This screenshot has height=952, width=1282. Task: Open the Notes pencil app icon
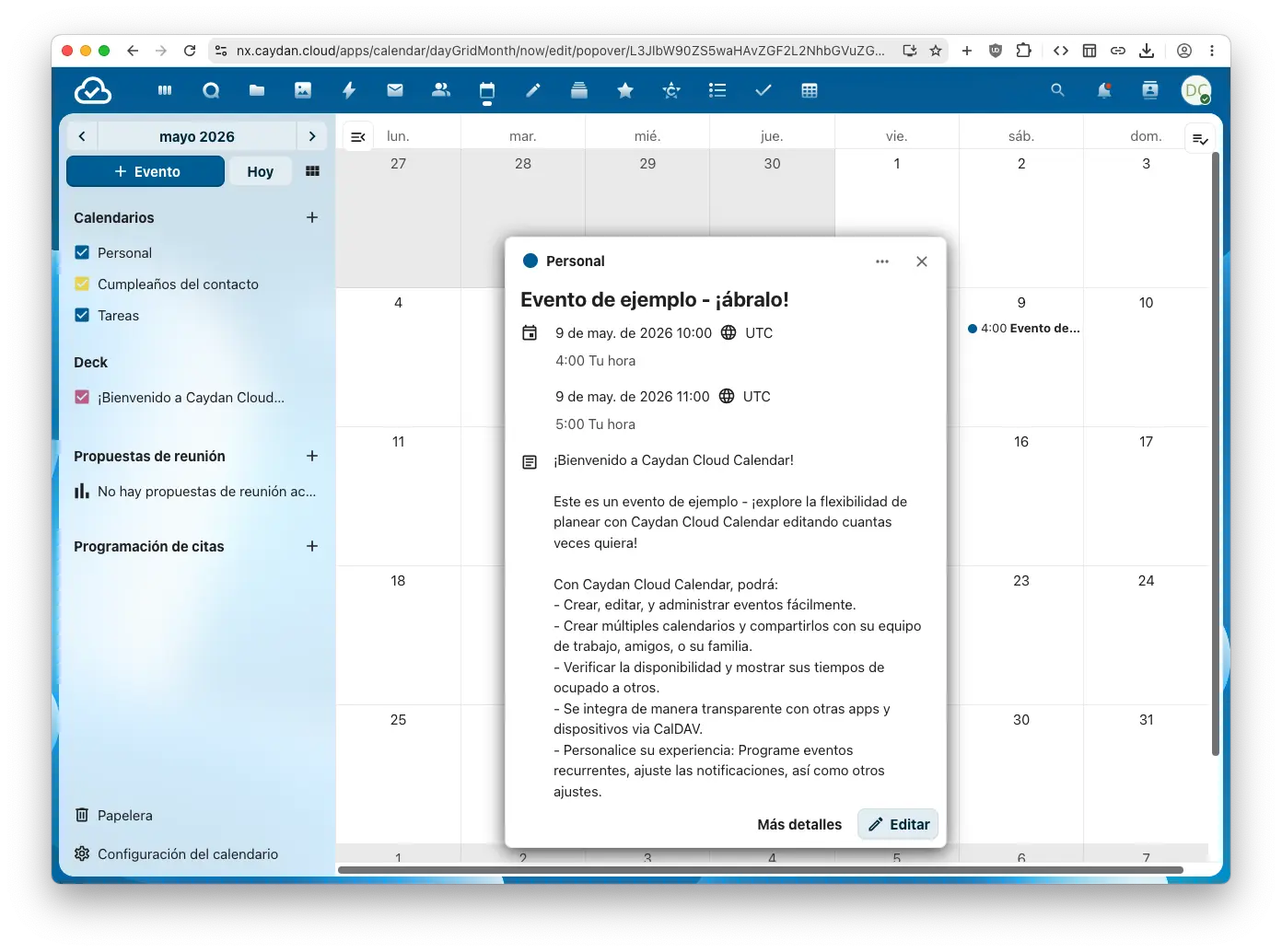(533, 90)
